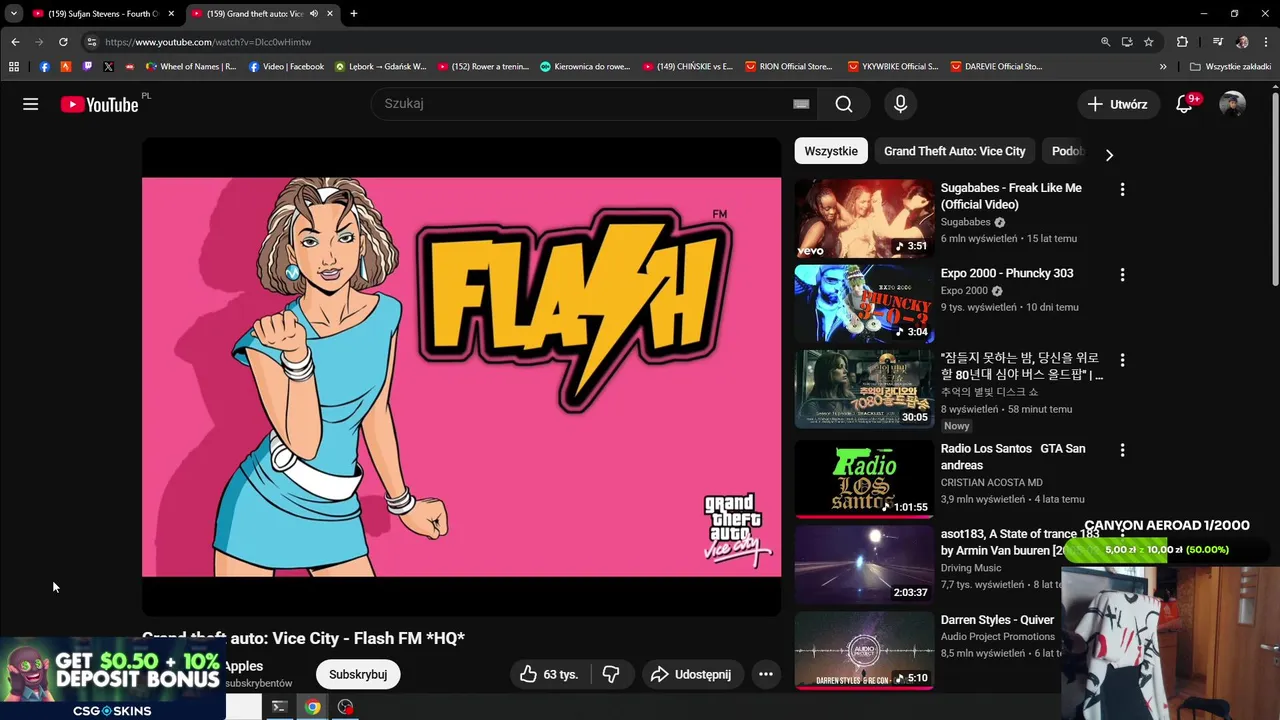1280x720 pixels.
Task: Open CRISTIAN ACOSTA MD channel link
Action: [991, 482]
